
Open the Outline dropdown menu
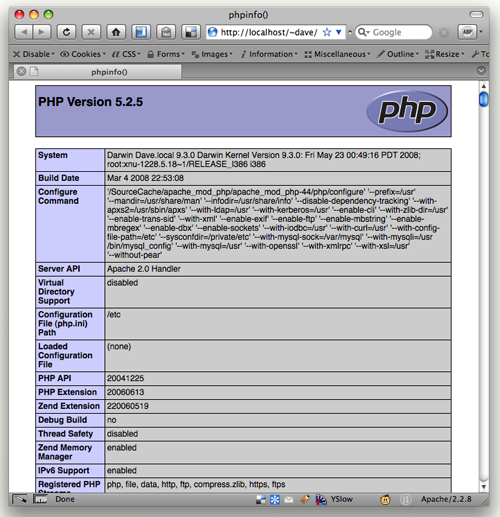(x=397, y=54)
